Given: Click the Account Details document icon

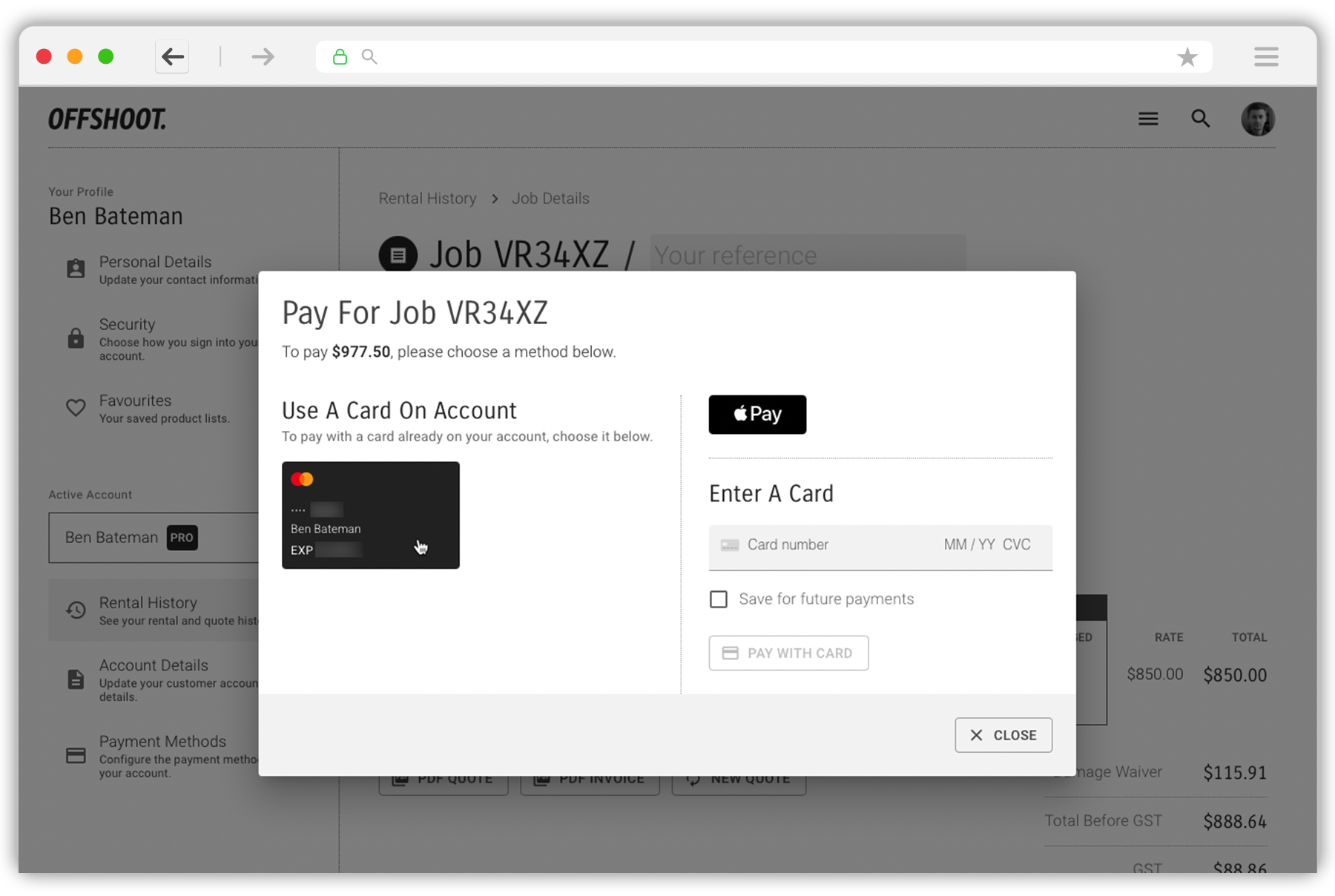Looking at the screenshot, I should point(76,679).
